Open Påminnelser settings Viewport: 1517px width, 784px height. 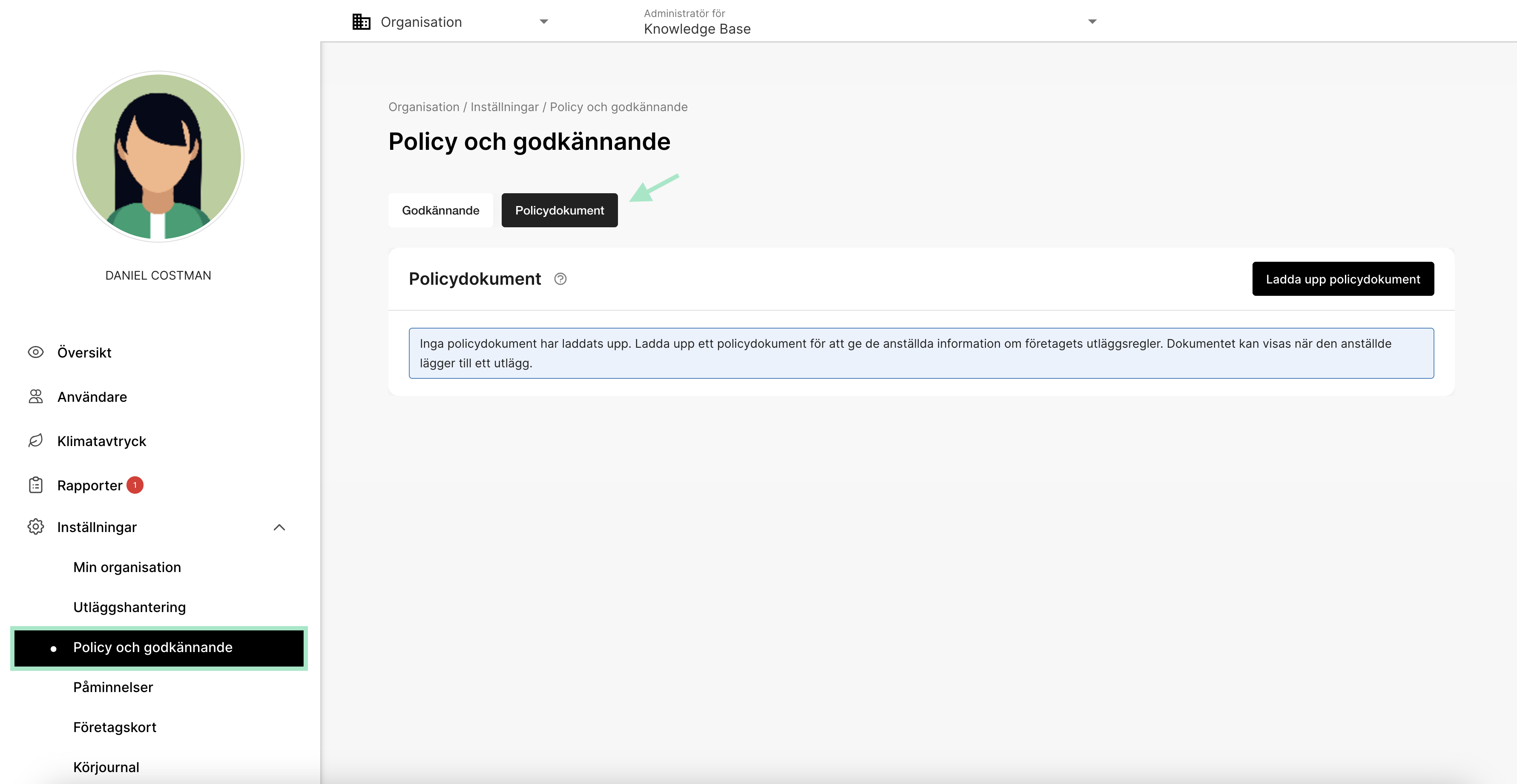(x=112, y=687)
